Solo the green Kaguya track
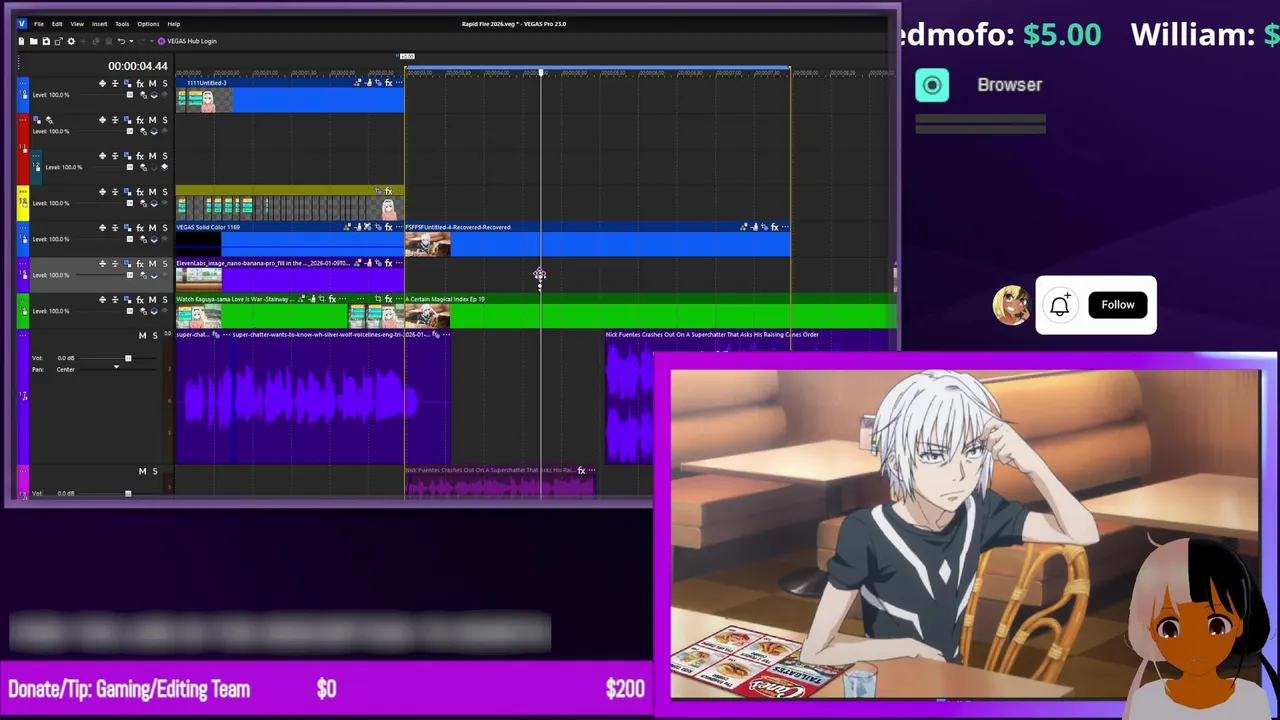This screenshot has width=1280, height=720. tap(165, 299)
